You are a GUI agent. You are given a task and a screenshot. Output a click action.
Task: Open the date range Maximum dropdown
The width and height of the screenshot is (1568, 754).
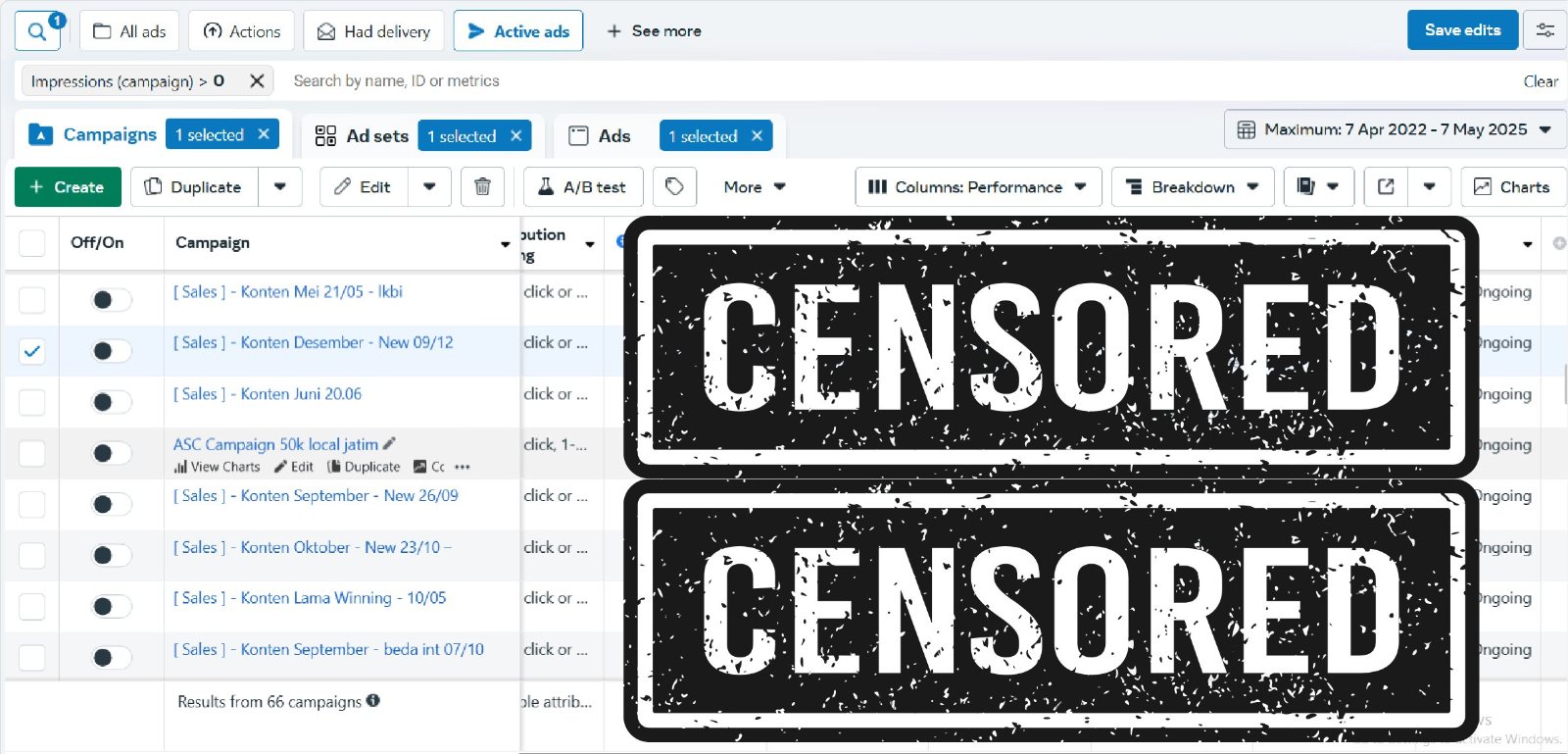(x=1395, y=129)
